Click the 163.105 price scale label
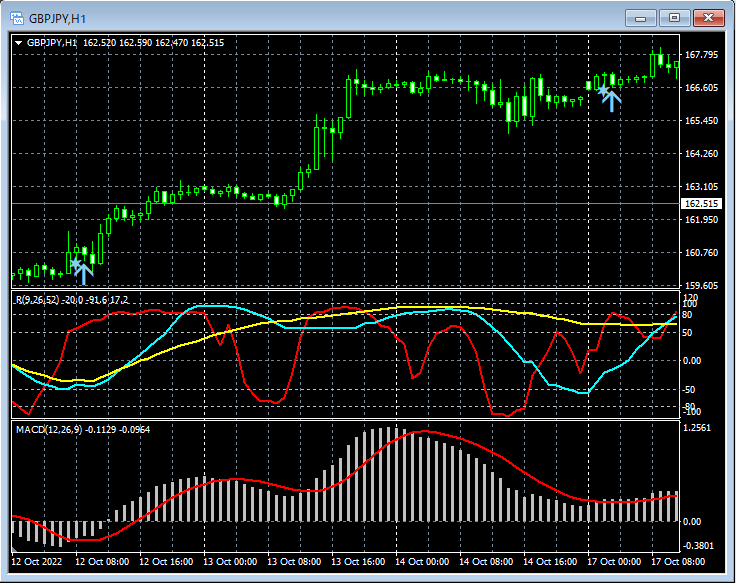The image size is (737, 583). point(701,187)
